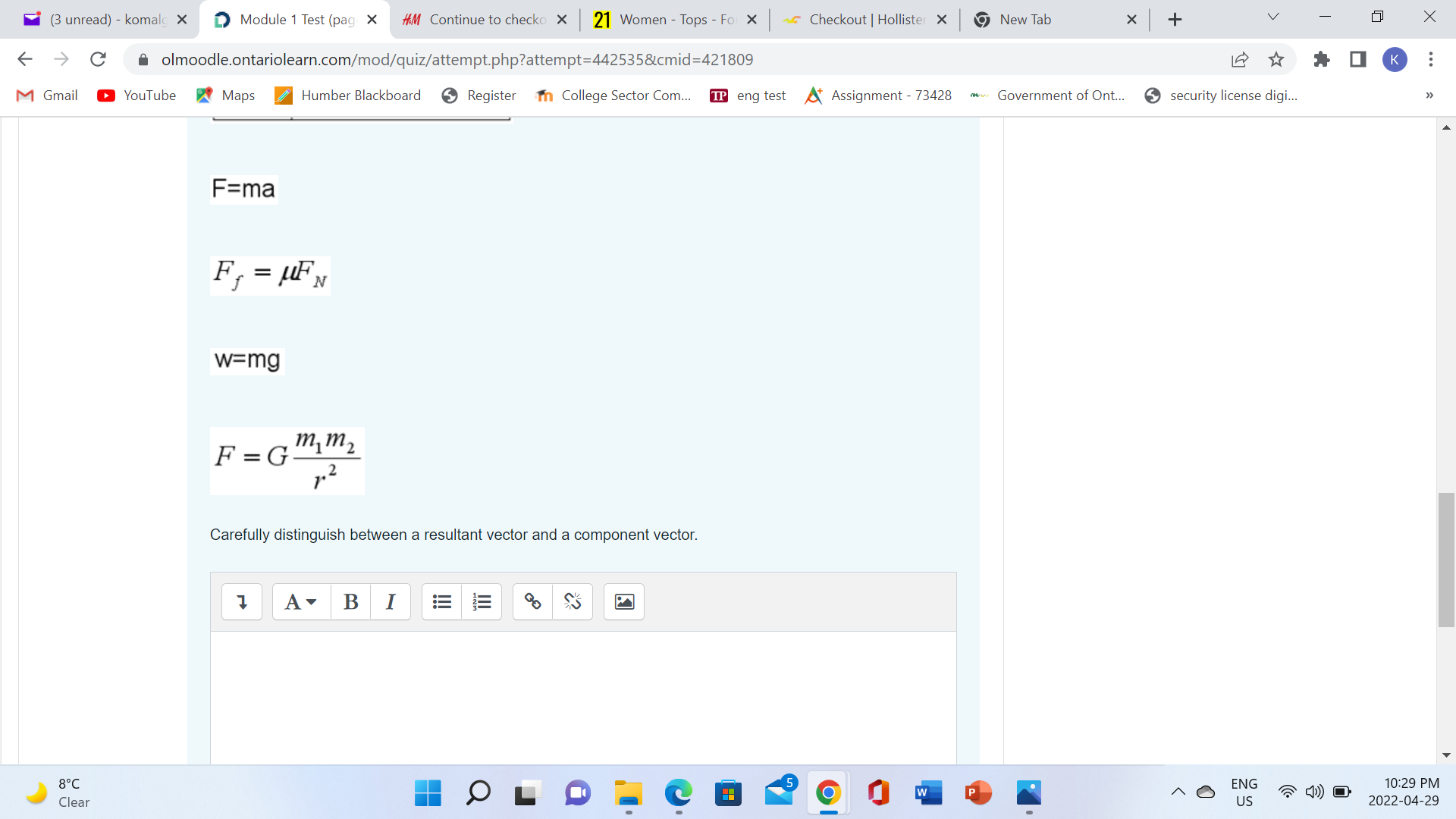This screenshot has width=1456, height=819.
Task: Click the page vertical scrollbar thumb
Action: tap(1445, 560)
